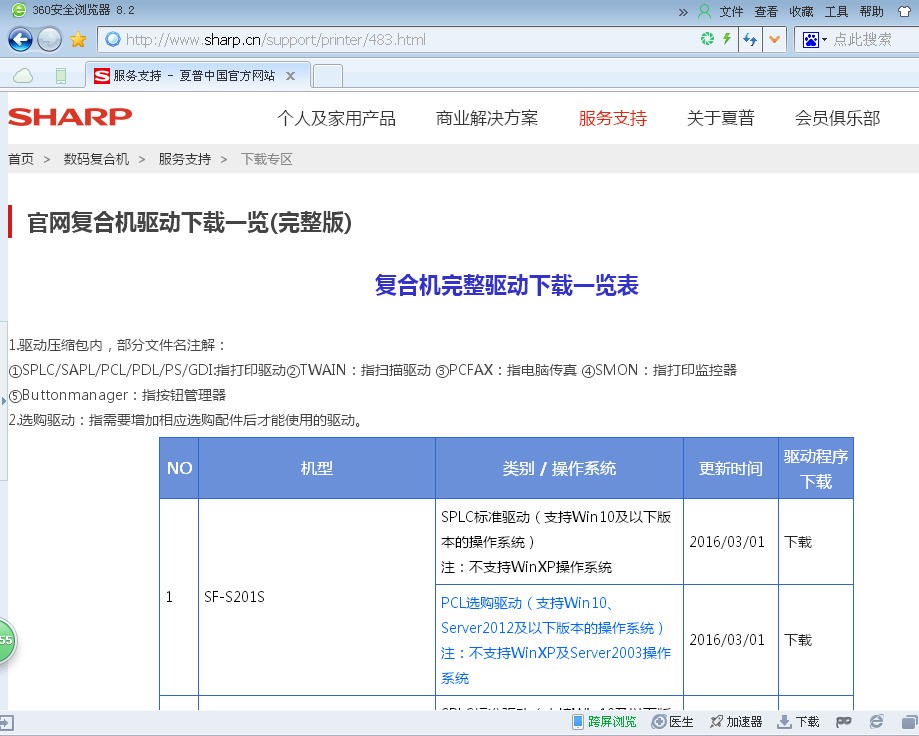Screen dimensions: 919x736
Task: Close the 服务支持 browser tab
Action: tap(290, 76)
